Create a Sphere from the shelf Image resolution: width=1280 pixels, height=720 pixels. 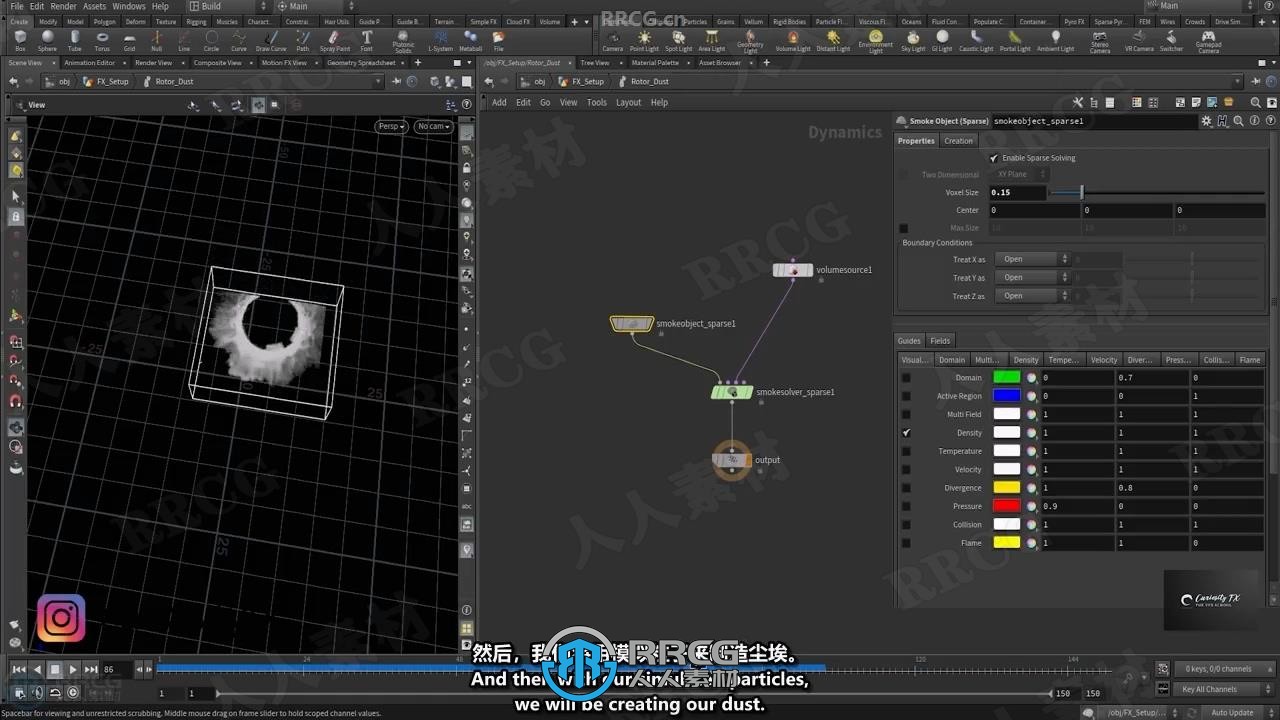pos(47,41)
